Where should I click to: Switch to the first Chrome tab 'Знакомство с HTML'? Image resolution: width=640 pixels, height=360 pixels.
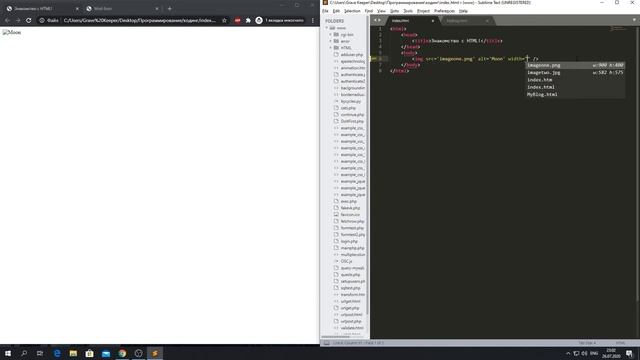(x=42, y=8)
